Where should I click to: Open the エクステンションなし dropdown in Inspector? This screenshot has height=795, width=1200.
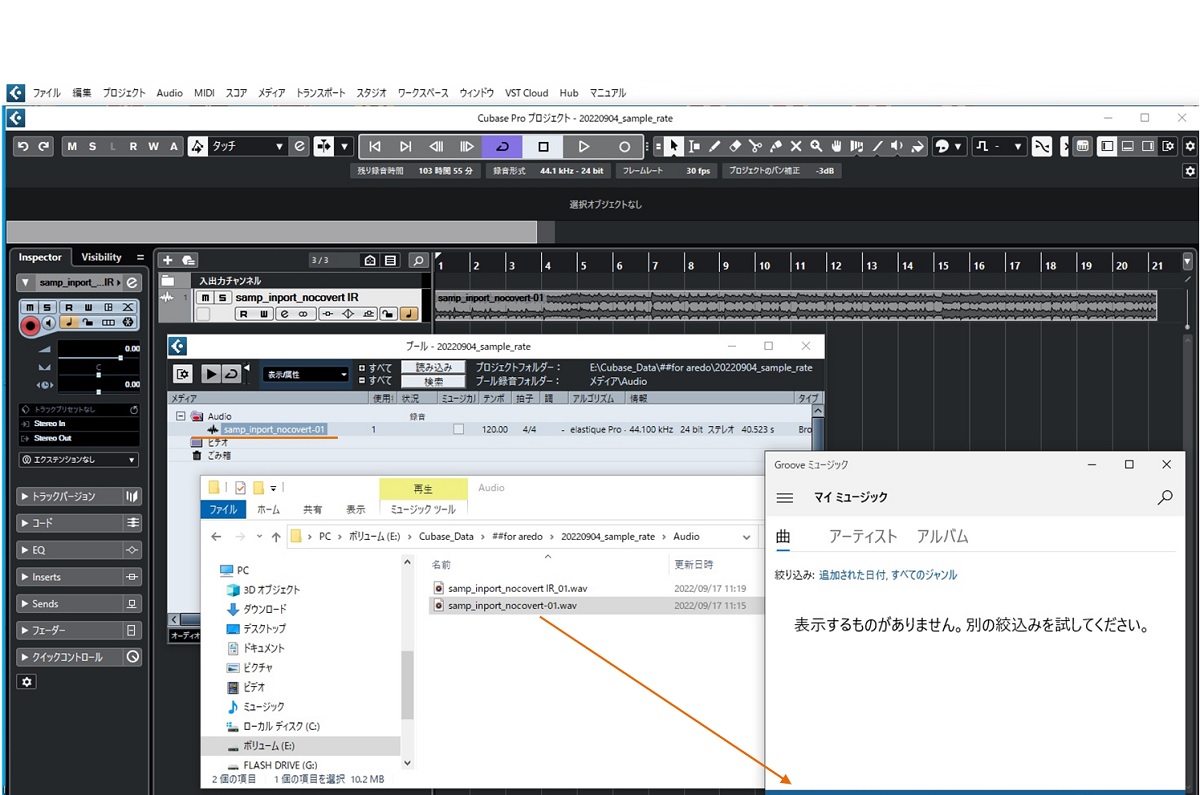pyautogui.click(x=79, y=460)
